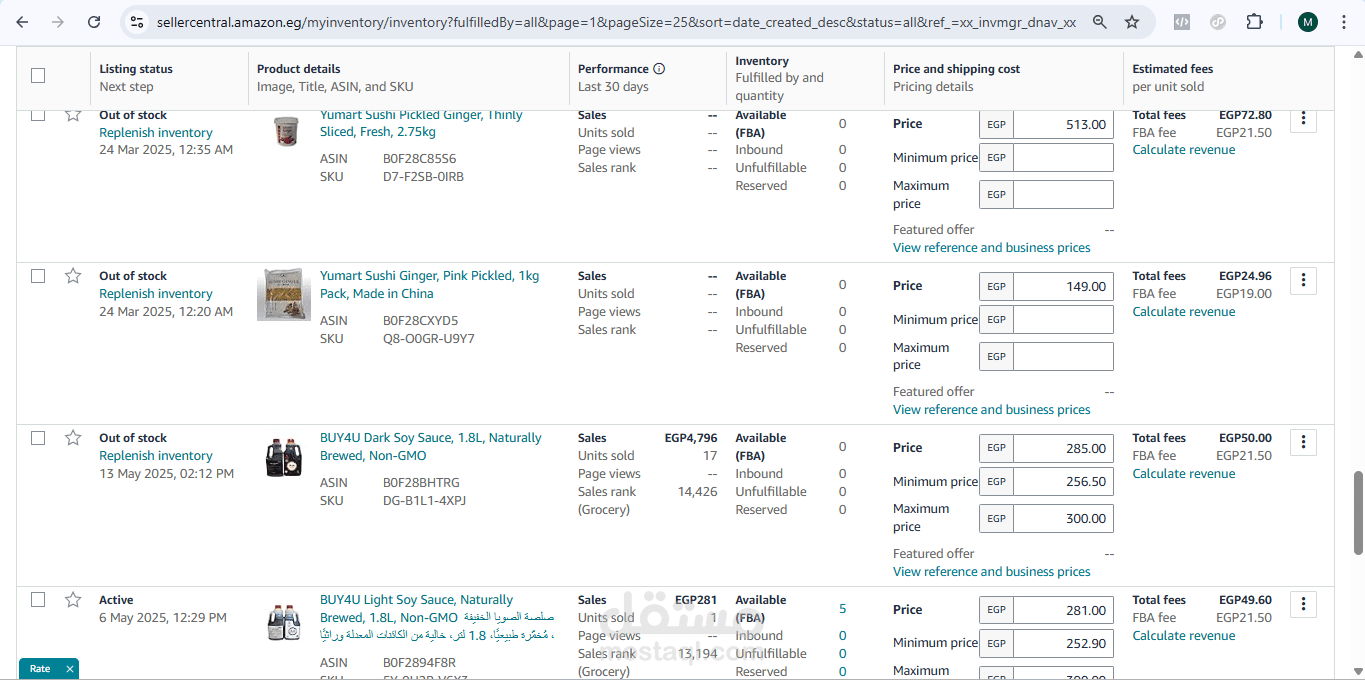Open Yumart Sushi Ginger Pink Pickled title link
The image size is (1365, 680).
429,285
